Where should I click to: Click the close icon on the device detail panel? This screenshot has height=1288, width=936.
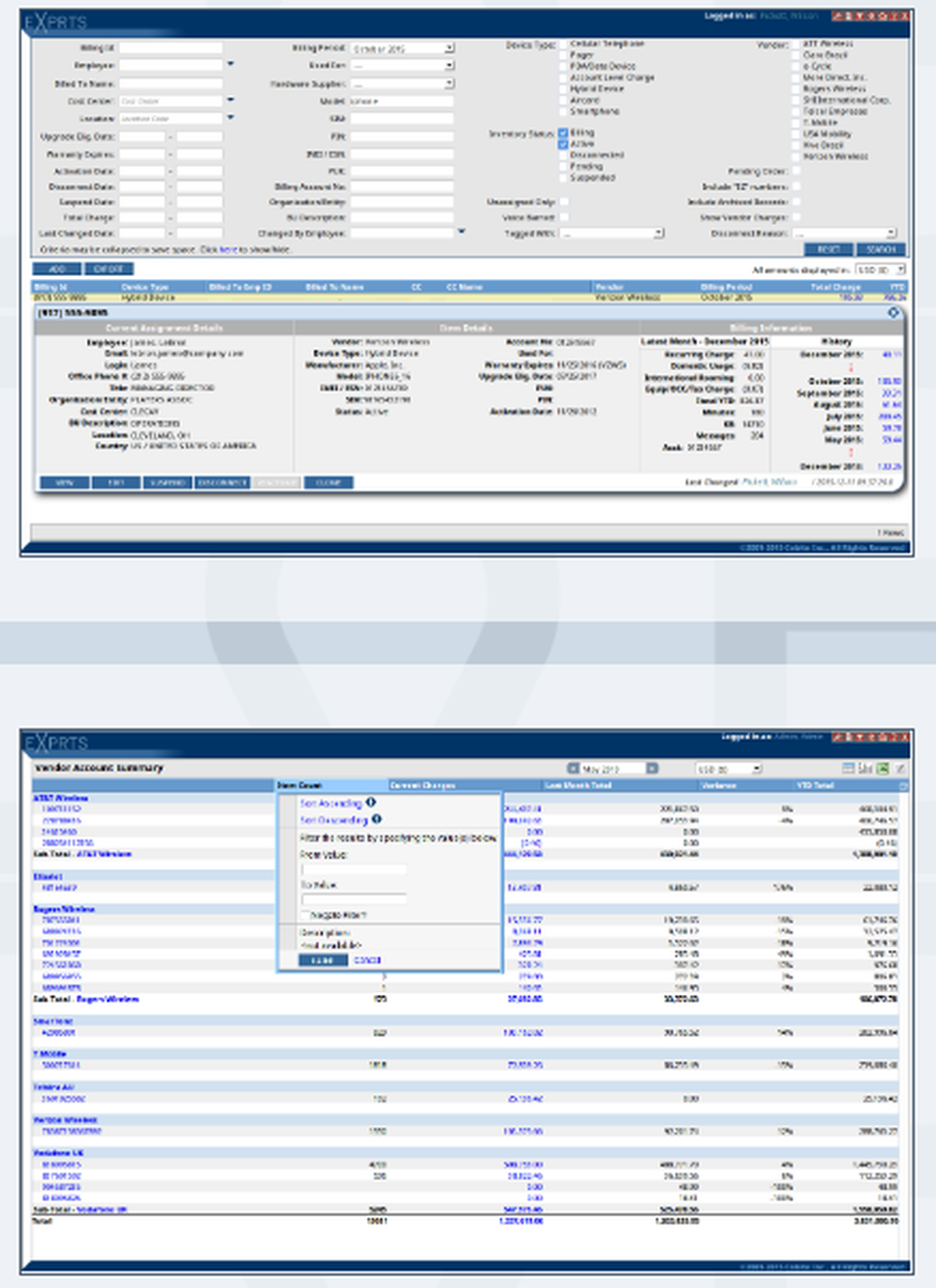tap(893, 313)
